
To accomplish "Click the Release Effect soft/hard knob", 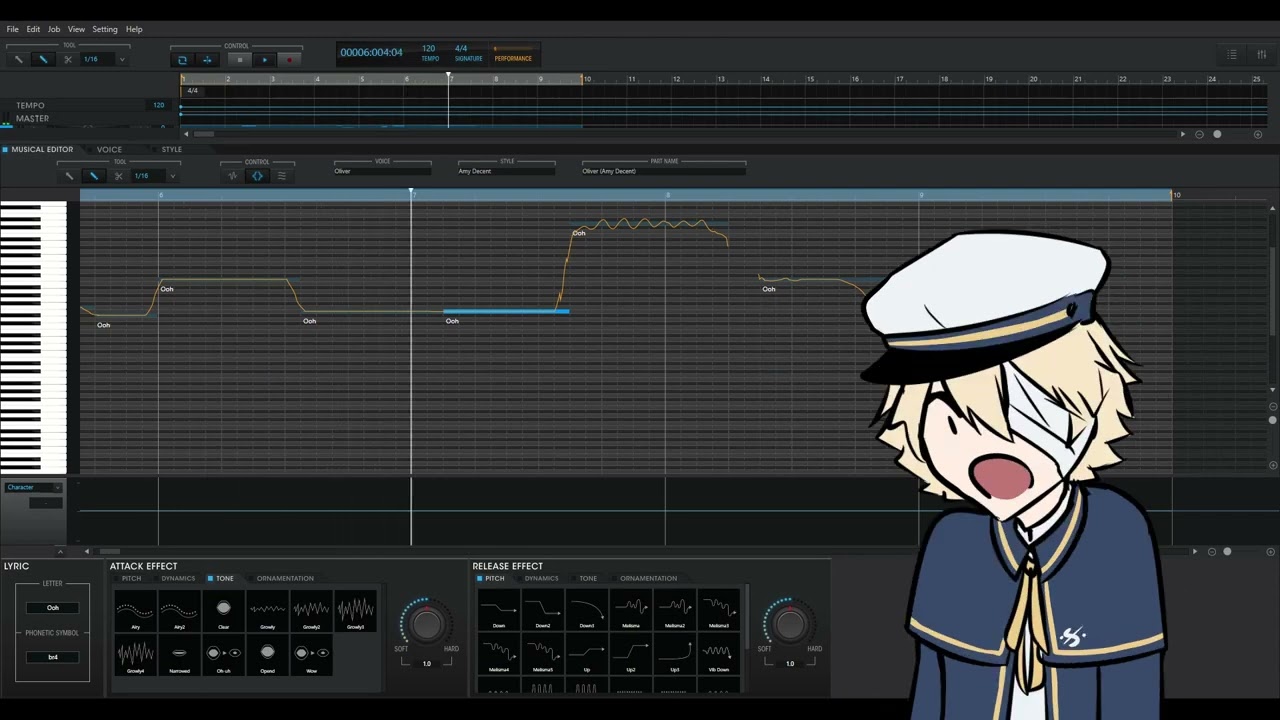I will click(x=789, y=624).
